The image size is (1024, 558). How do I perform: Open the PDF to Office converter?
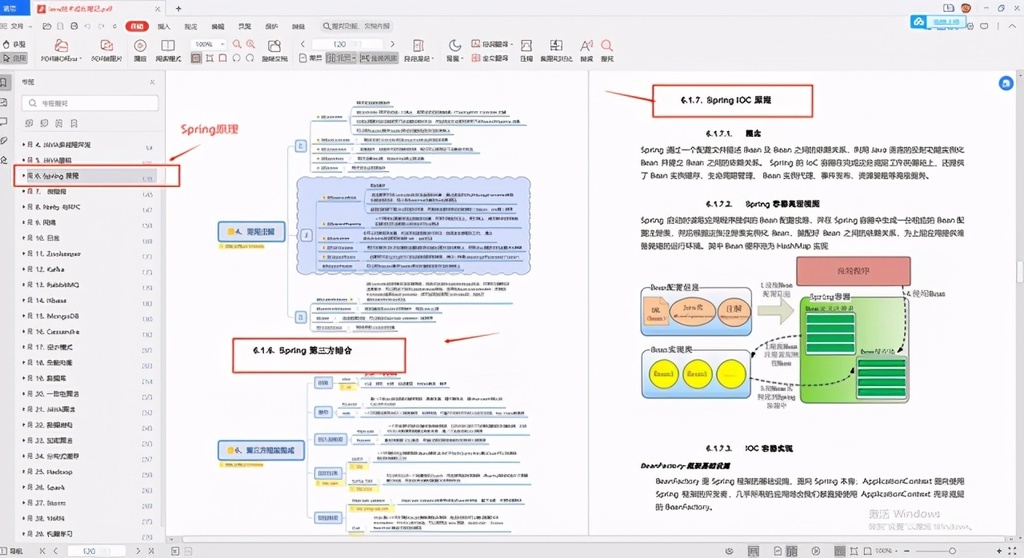(61, 50)
